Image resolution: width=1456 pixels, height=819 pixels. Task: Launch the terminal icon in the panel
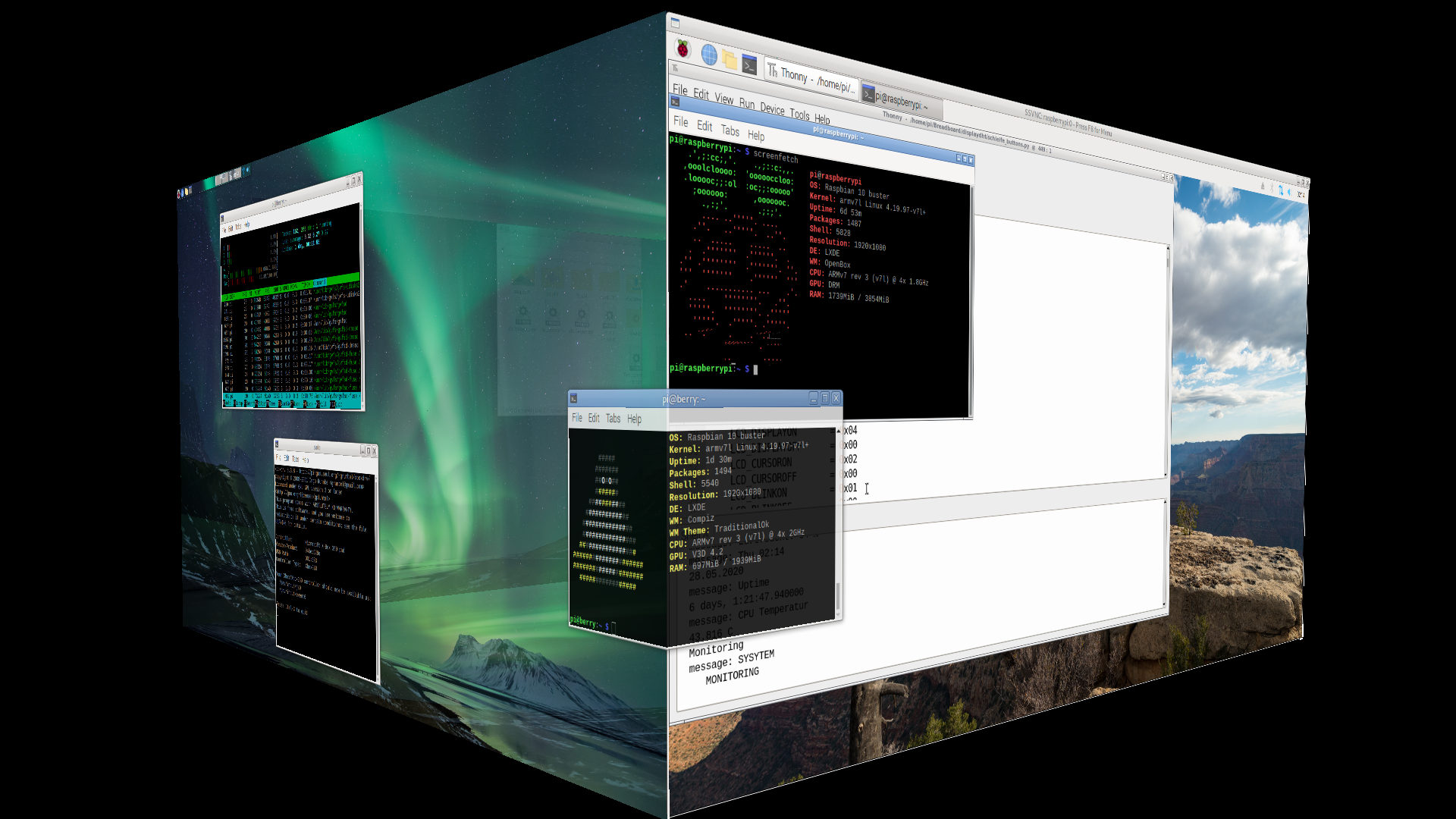[749, 65]
